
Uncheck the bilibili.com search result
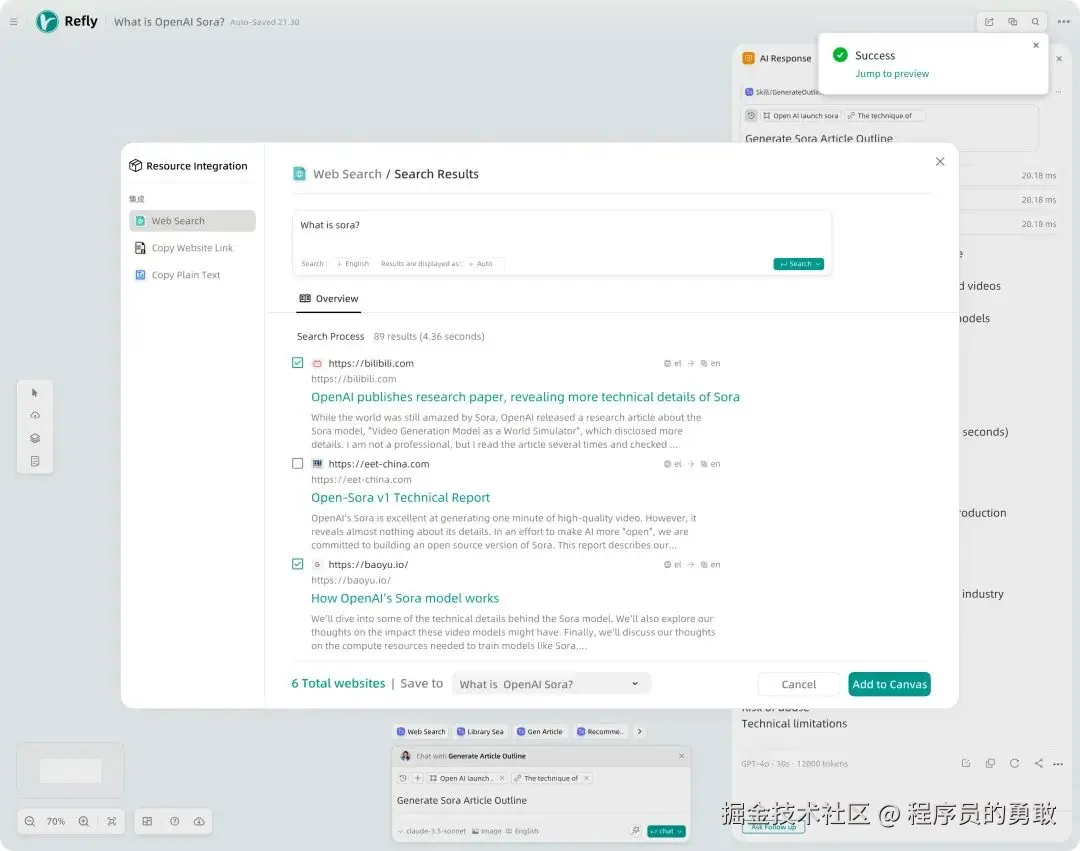(297, 363)
